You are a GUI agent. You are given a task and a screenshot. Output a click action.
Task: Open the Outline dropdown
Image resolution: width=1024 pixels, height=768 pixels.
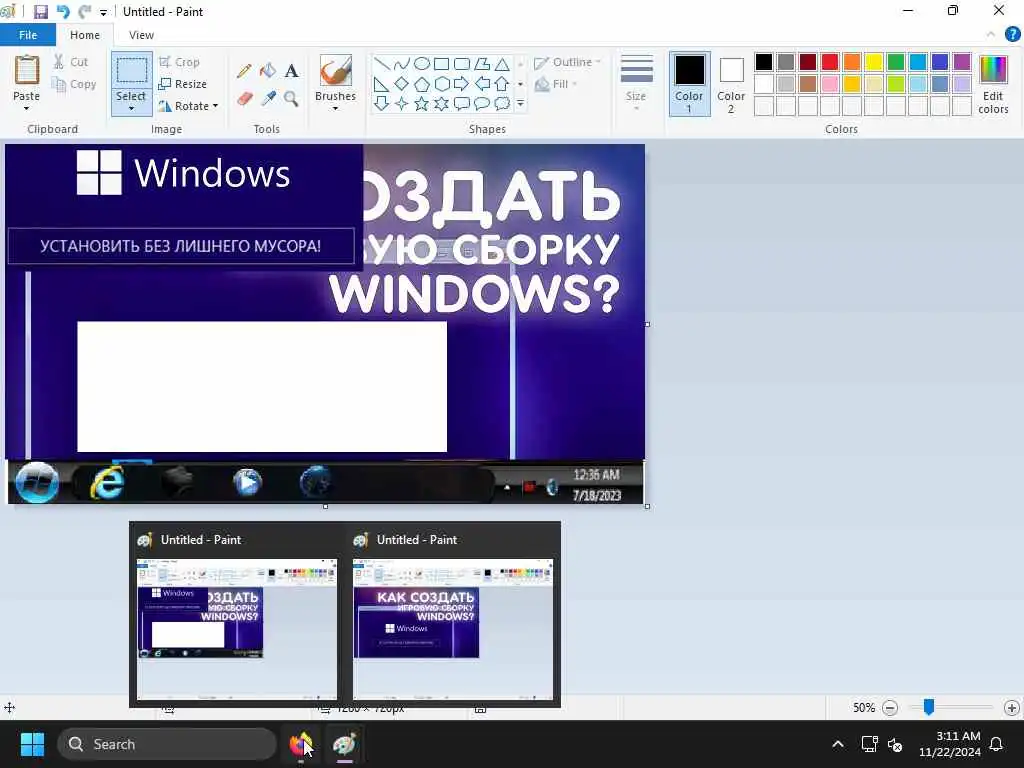point(568,62)
